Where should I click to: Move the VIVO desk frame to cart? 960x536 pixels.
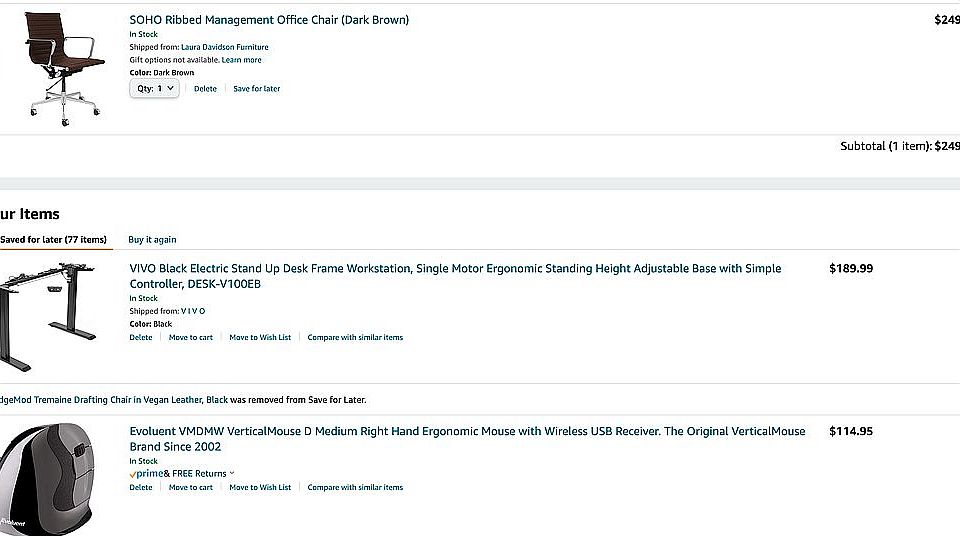[191, 338]
